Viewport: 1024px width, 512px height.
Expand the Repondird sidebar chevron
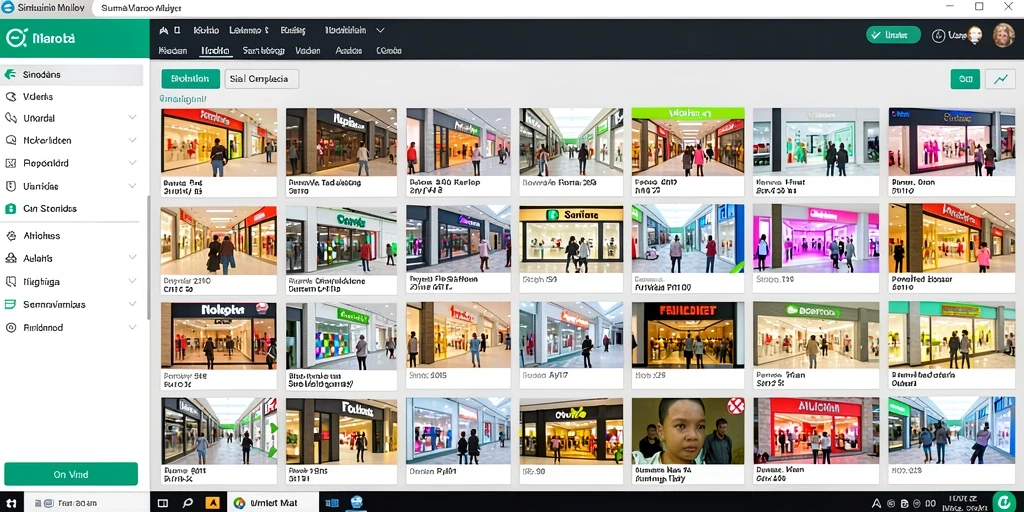[133, 163]
